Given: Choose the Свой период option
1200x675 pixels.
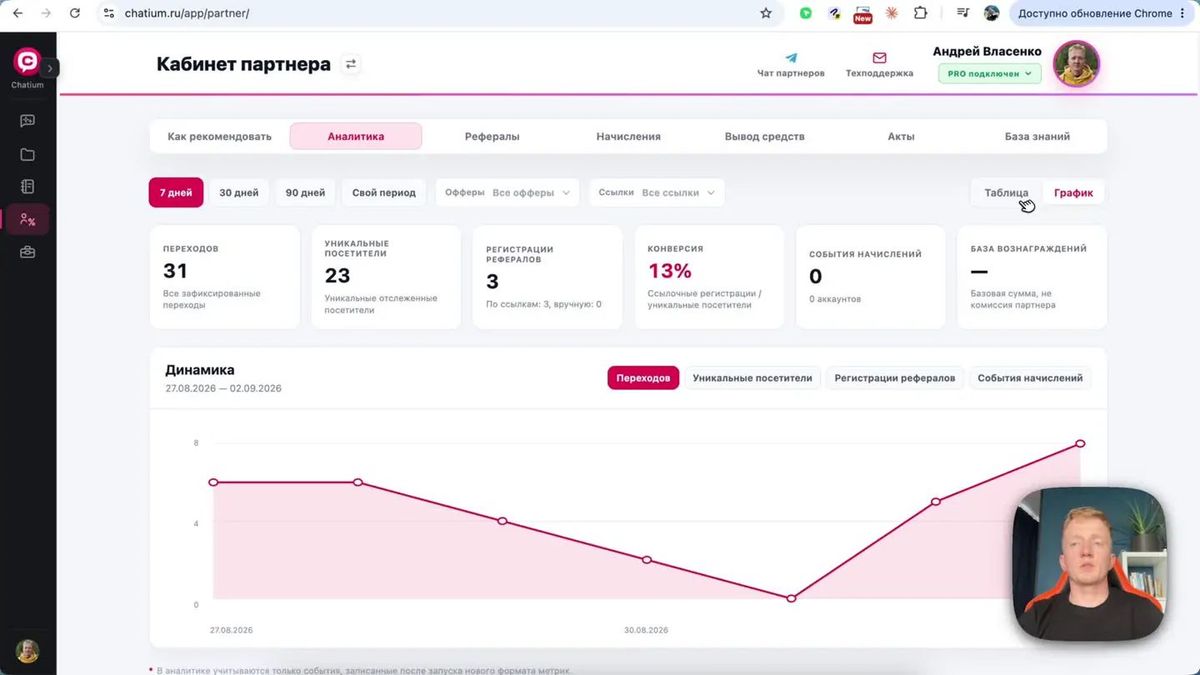Looking at the screenshot, I should [x=384, y=193].
